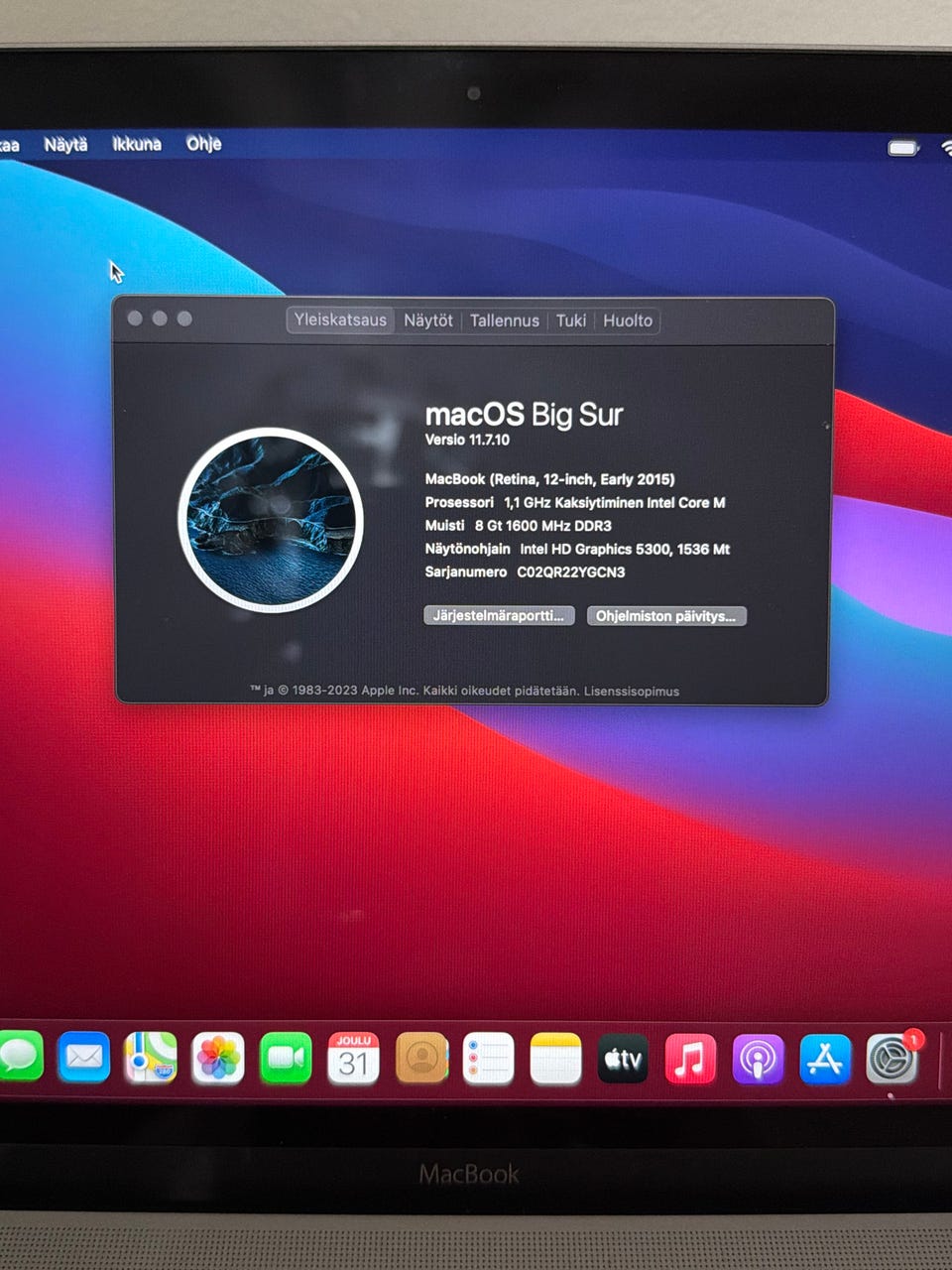The height and width of the screenshot is (1270, 952).
Task: Open the Music app in the Dock
Action: tap(690, 1059)
